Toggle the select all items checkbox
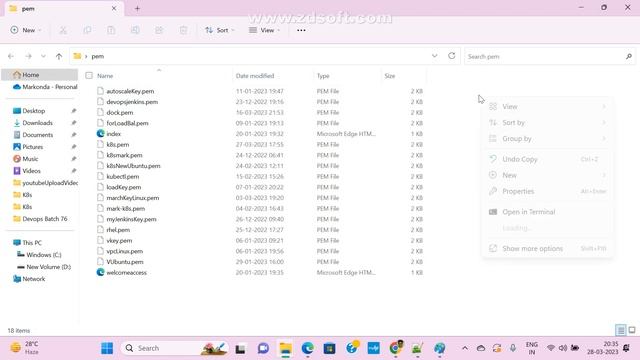Screen dimensions: 640x360 point(89,76)
